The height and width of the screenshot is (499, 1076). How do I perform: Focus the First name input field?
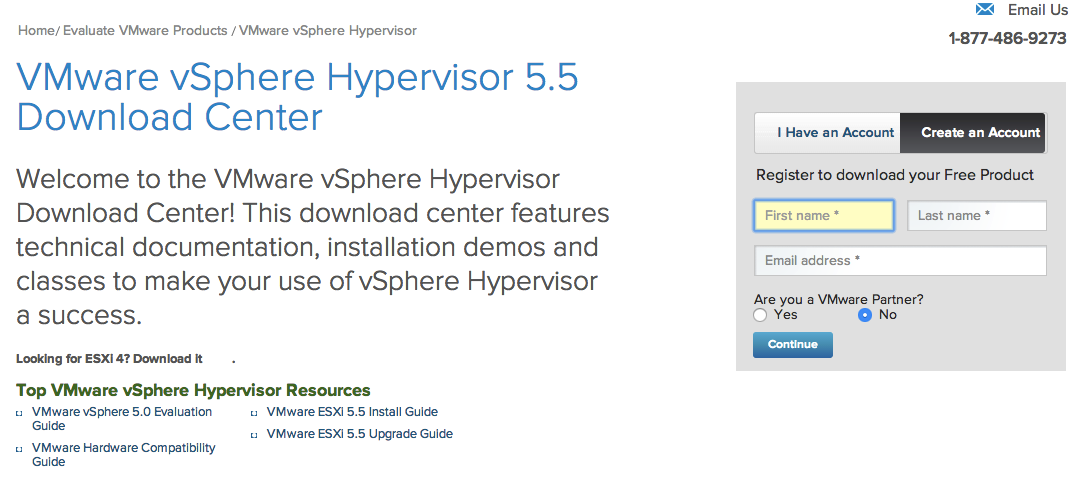[x=823, y=216]
